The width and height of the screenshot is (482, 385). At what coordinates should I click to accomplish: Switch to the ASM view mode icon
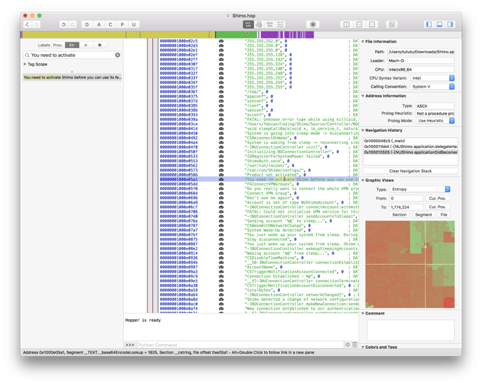point(248,24)
